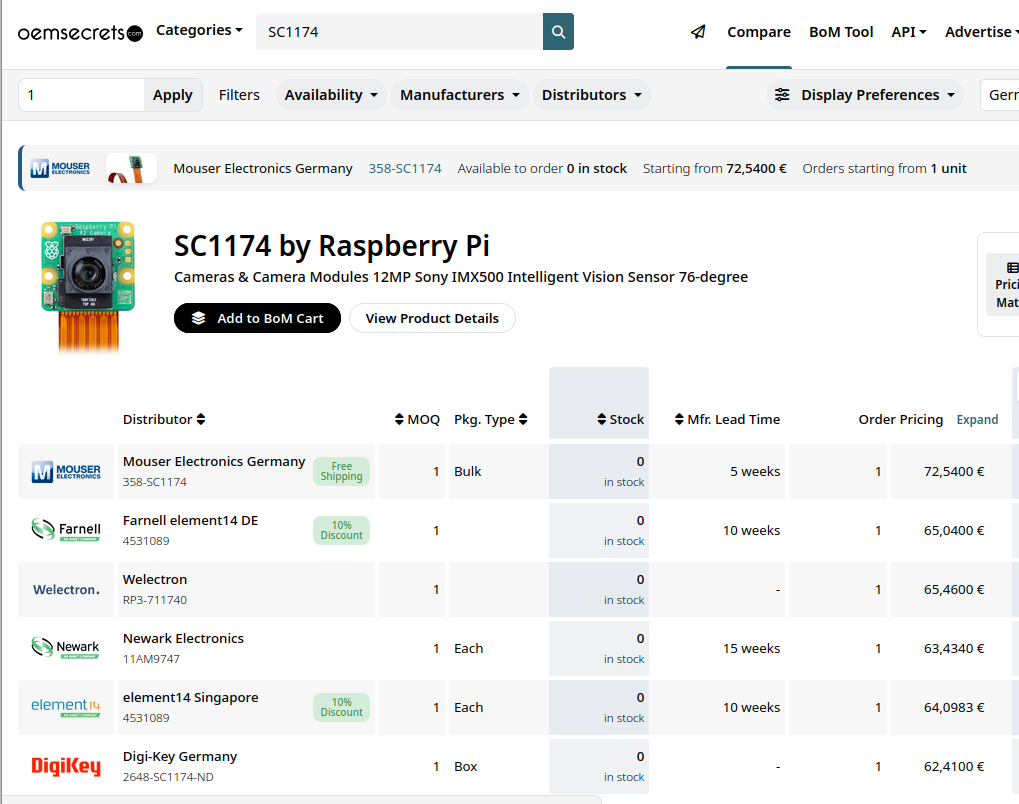1019x804 pixels.
Task: Click the Newark logo in table
Action: point(66,648)
